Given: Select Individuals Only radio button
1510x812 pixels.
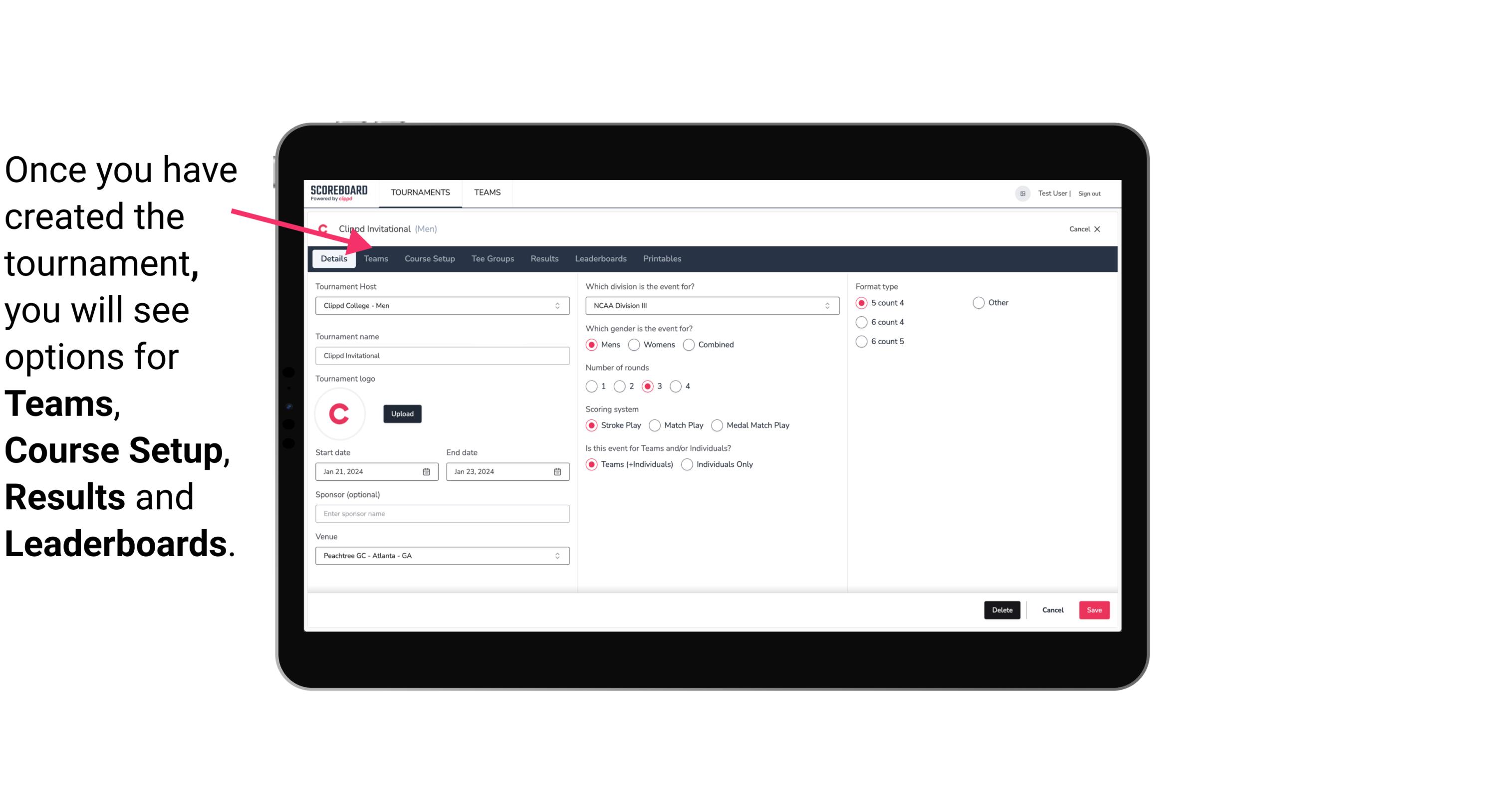Looking at the screenshot, I should (x=688, y=464).
